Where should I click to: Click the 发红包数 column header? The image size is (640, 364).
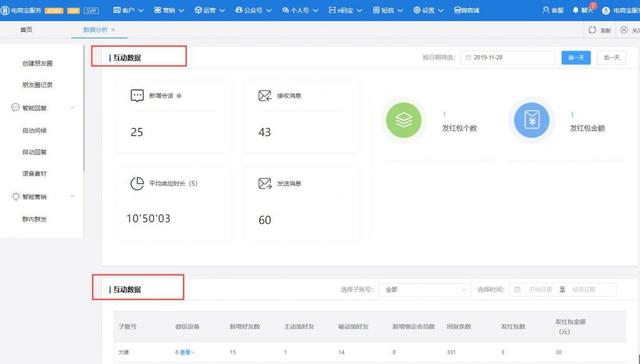tap(513, 326)
